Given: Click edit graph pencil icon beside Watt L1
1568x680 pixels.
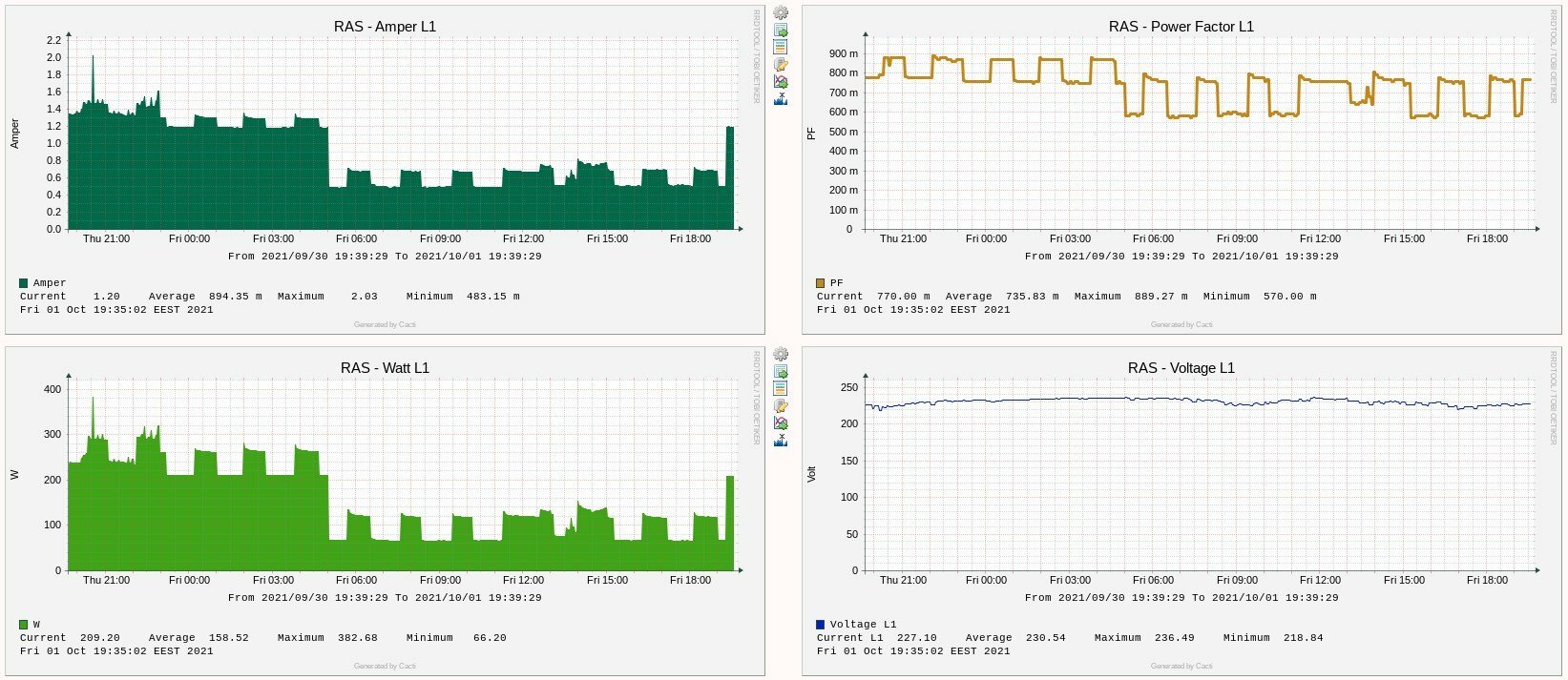Looking at the screenshot, I should pos(781,405).
